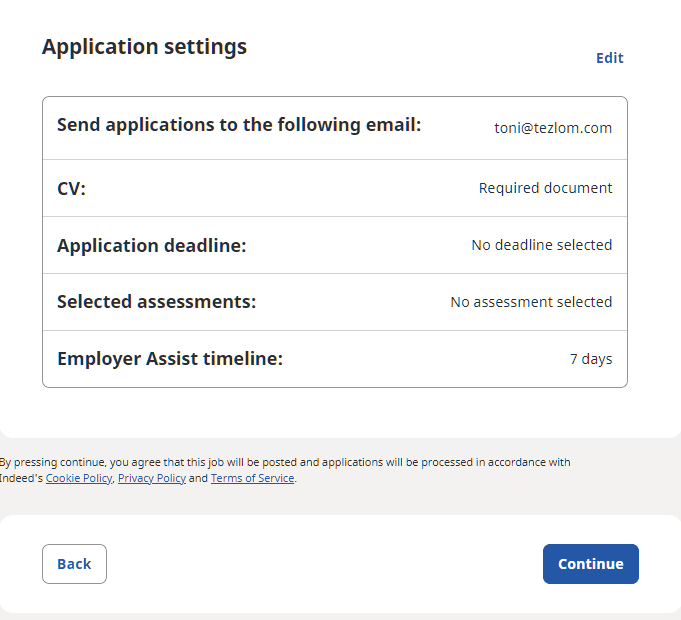Screen dimensions: 681x620
Task: Click the 'Send applications to the following email' label
Action: coord(239,125)
